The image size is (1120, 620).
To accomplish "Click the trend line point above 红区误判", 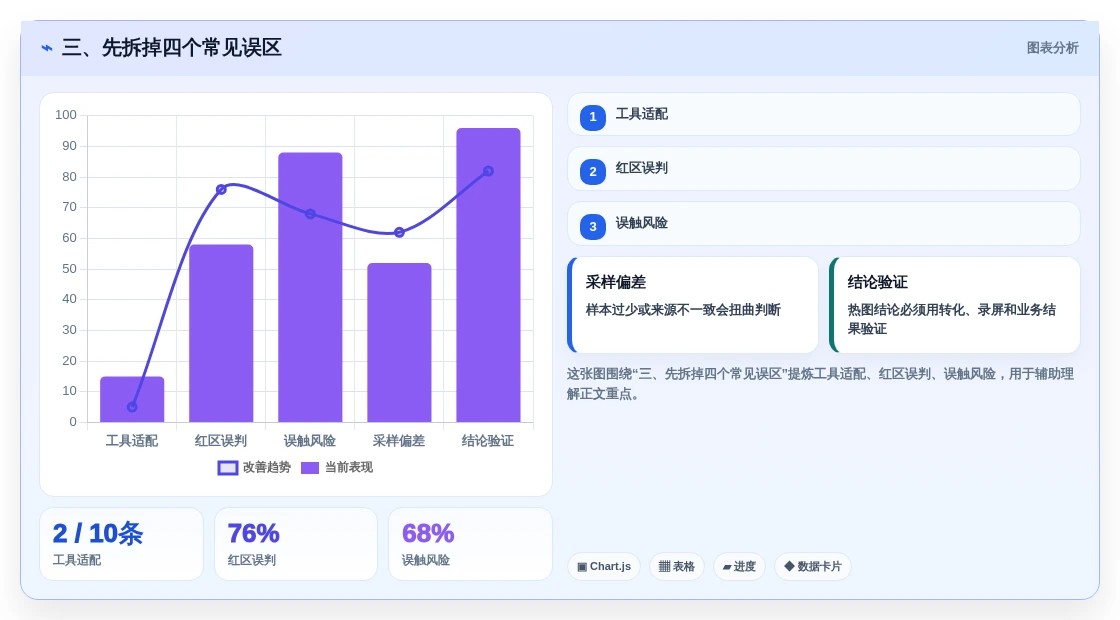I will click(x=221, y=189).
